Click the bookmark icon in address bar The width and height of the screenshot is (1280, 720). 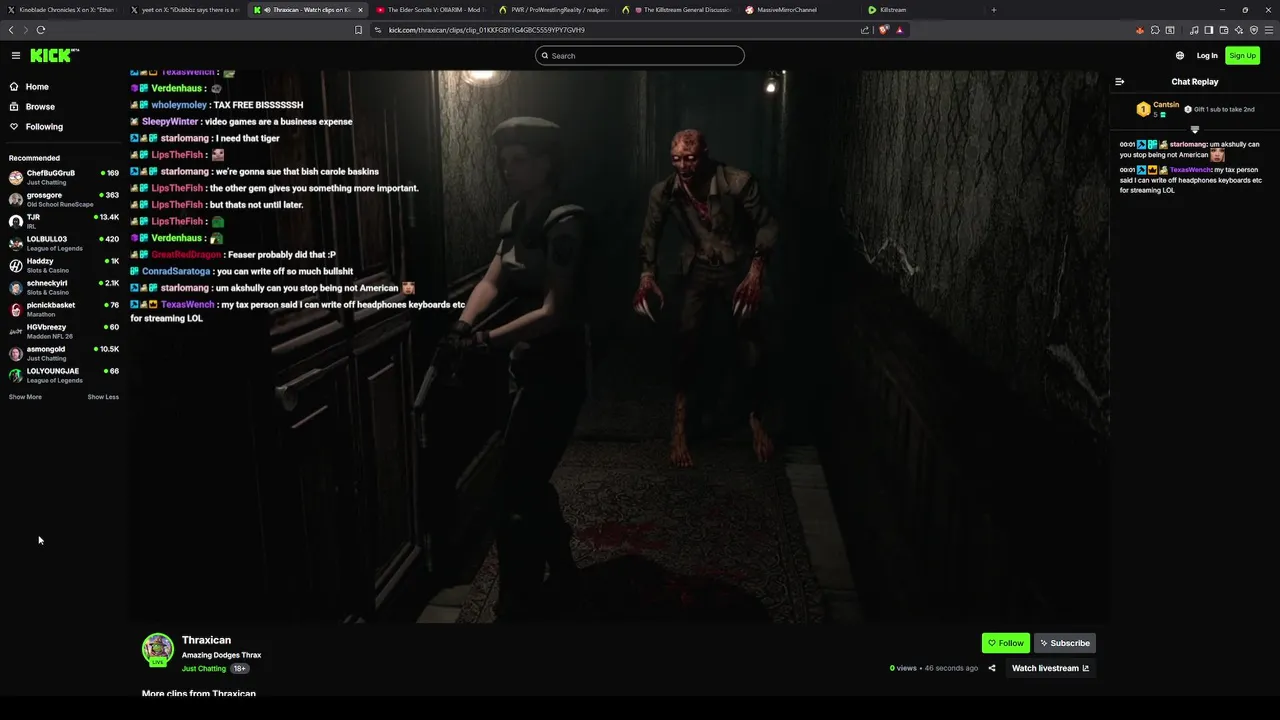[358, 30]
